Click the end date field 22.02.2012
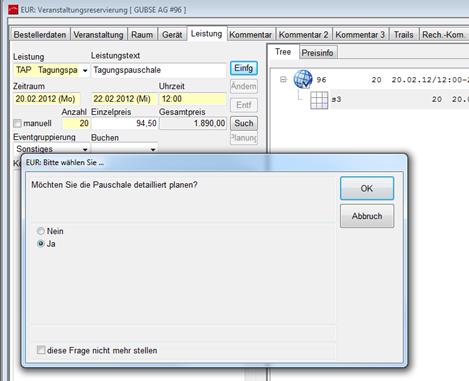 tap(124, 99)
